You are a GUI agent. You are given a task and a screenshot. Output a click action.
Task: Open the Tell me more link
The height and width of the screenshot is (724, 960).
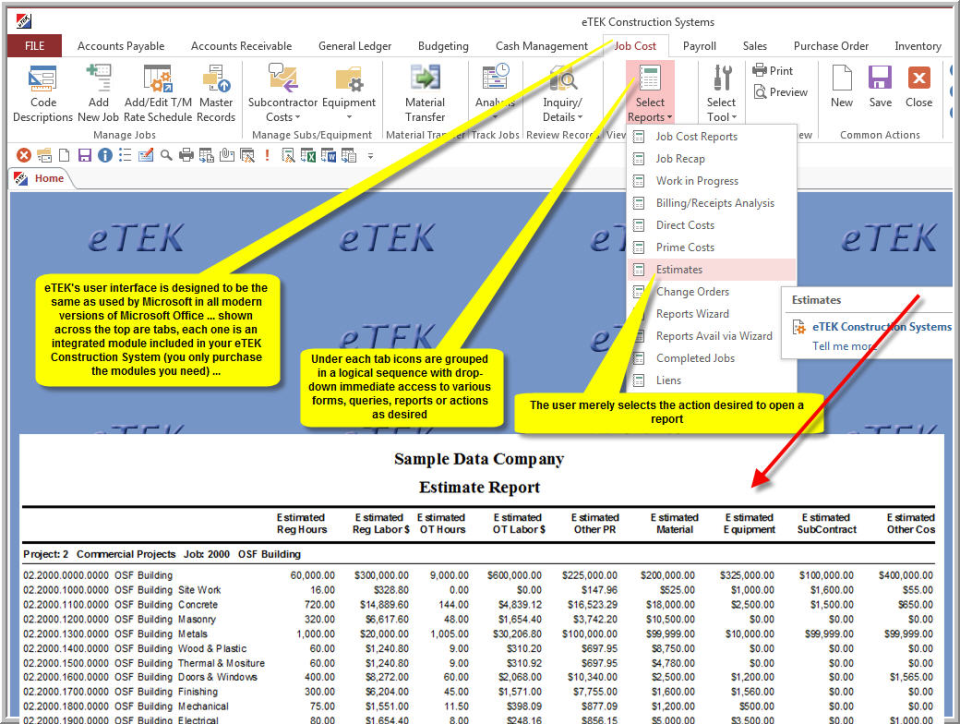coord(844,347)
